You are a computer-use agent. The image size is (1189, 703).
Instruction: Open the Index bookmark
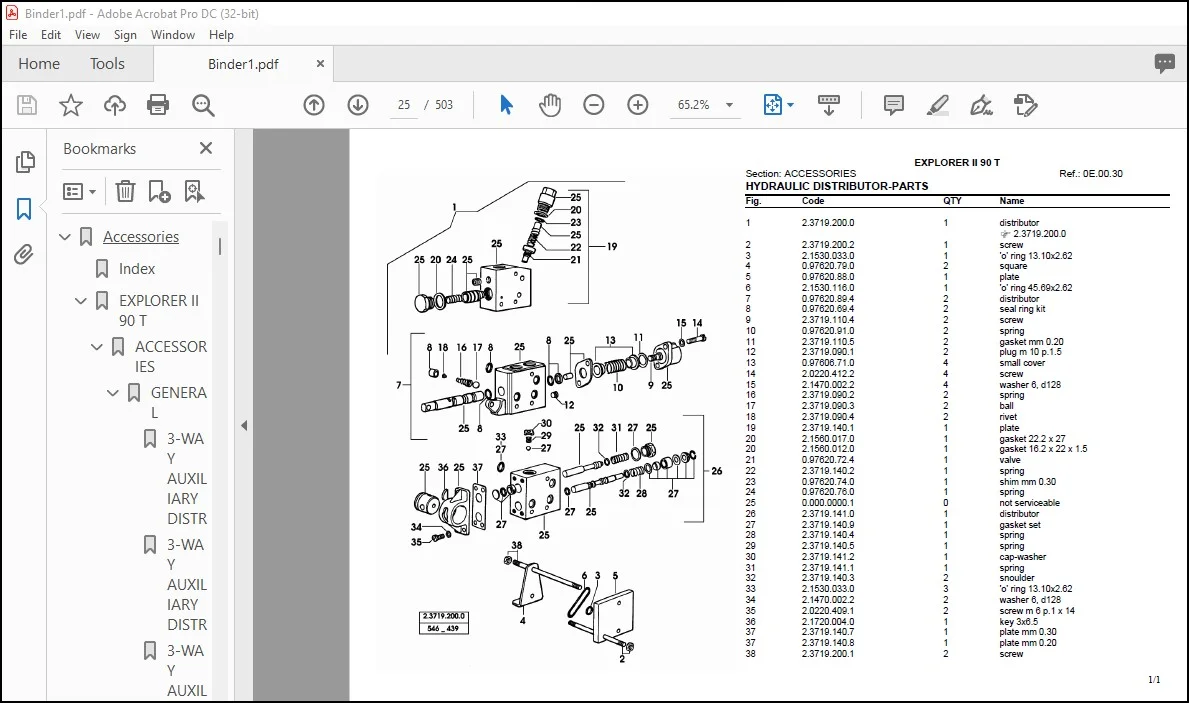[x=136, y=269]
